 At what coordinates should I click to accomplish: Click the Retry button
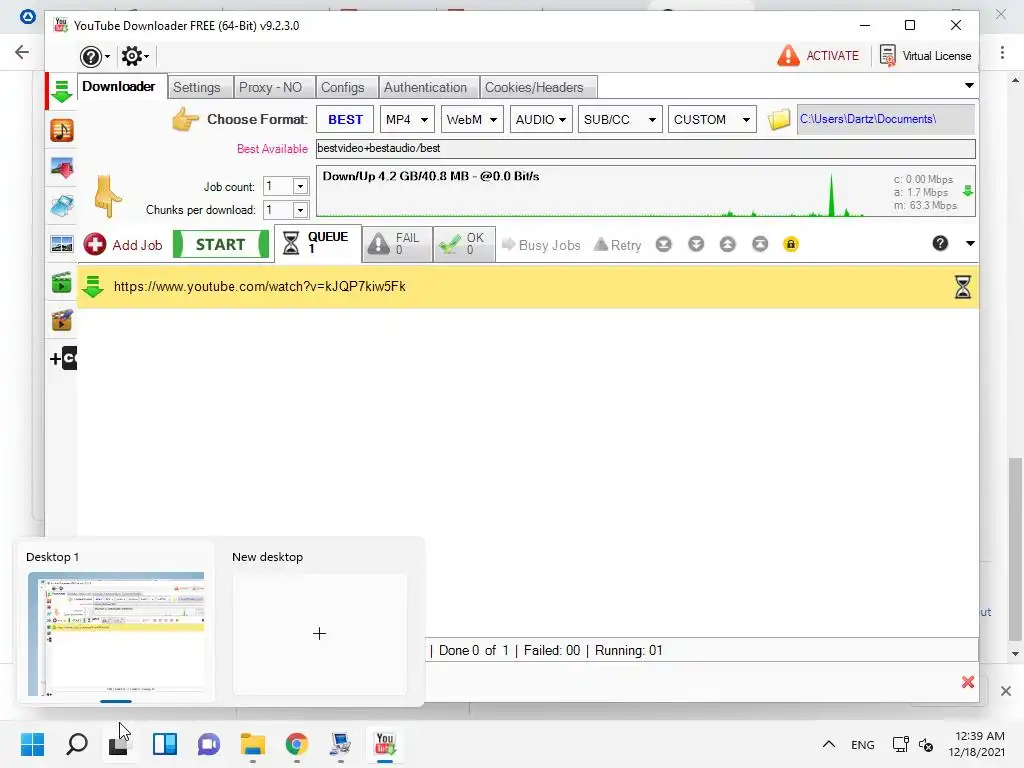click(x=618, y=245)
